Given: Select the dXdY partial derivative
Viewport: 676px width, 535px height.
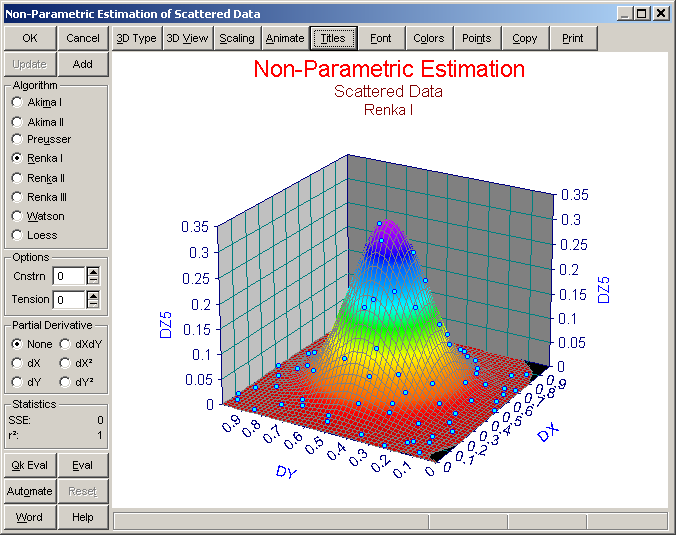Looking at the screenshot, I should pos(81,344).
